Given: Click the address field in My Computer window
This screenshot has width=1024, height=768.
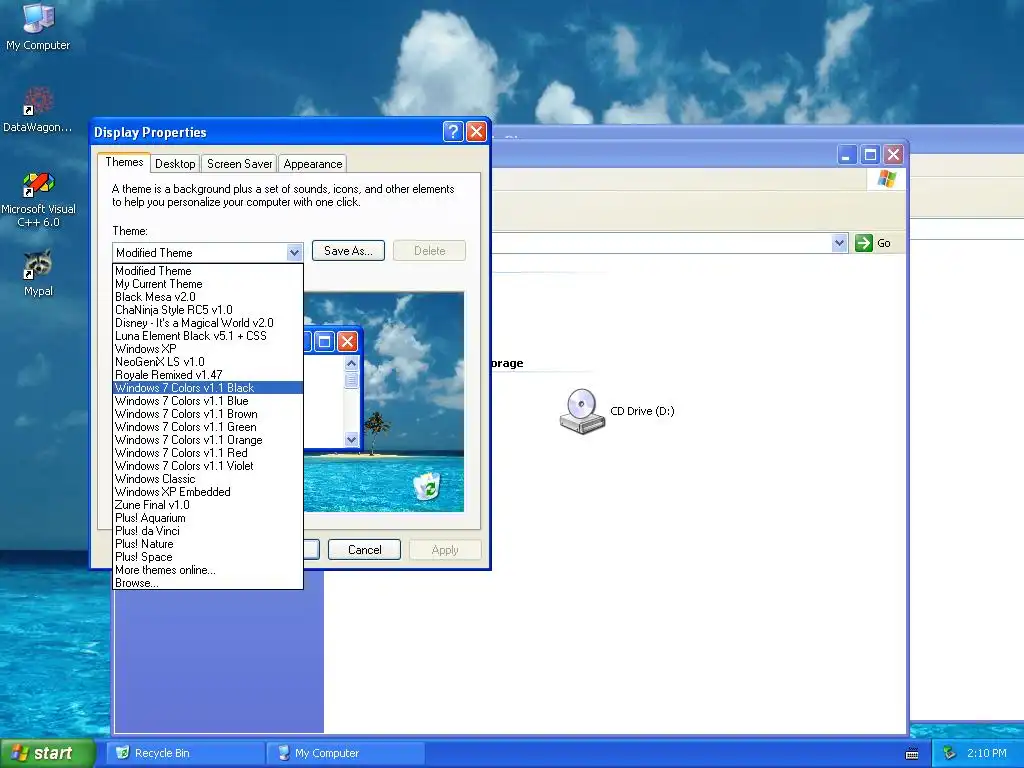Looking at the screenshot, I should pos(661,243).
